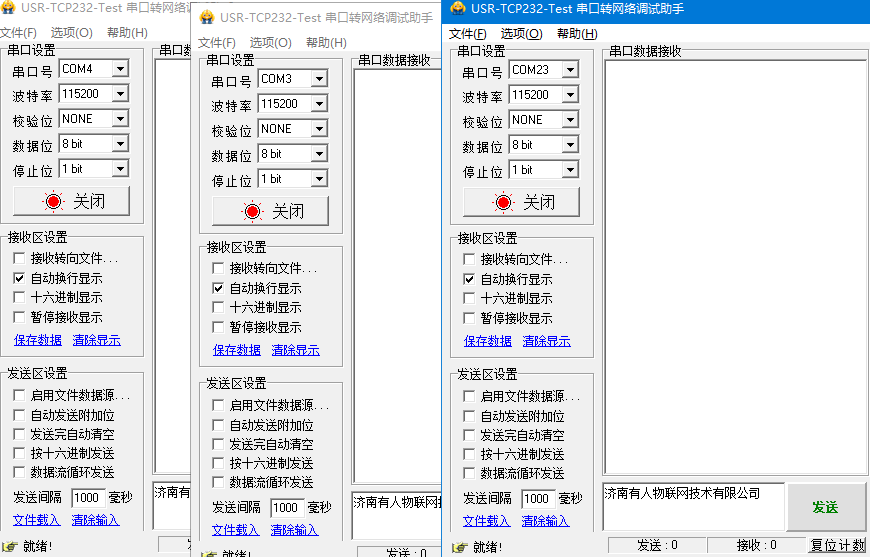Open the 文件(F) menu in COM23 window

coord(467,34)
